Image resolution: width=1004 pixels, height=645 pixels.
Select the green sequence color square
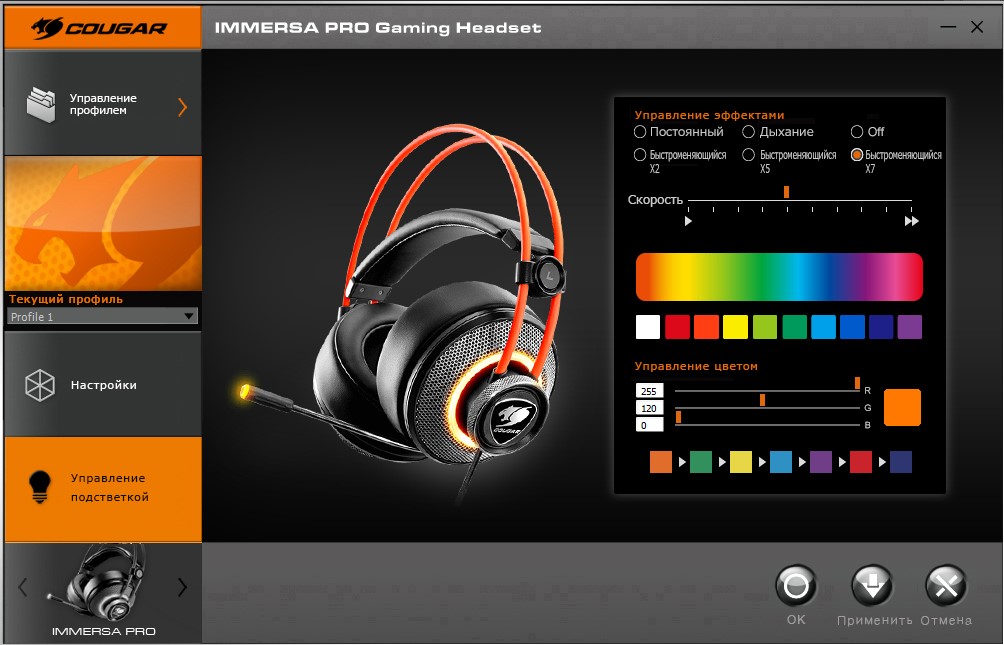tap(700, 462)
